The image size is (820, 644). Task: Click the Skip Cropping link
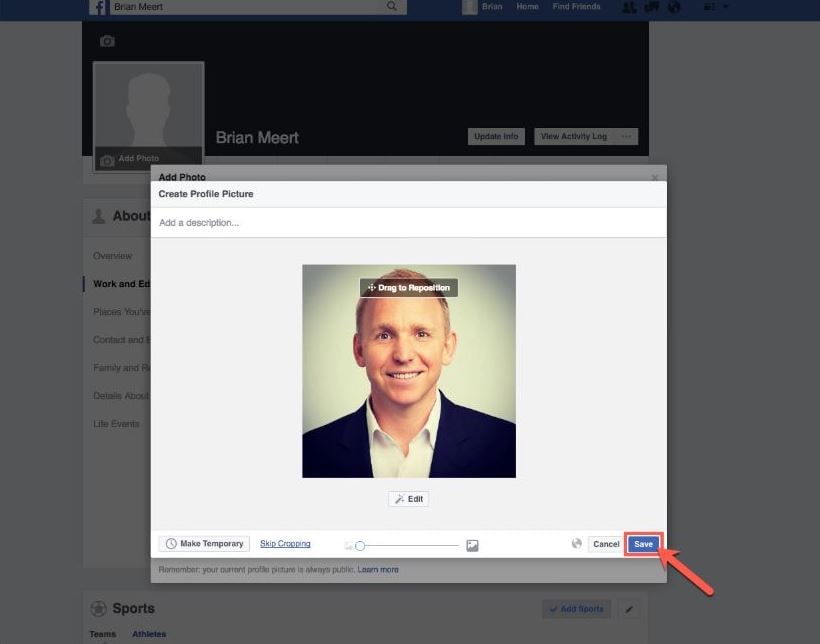285,544
